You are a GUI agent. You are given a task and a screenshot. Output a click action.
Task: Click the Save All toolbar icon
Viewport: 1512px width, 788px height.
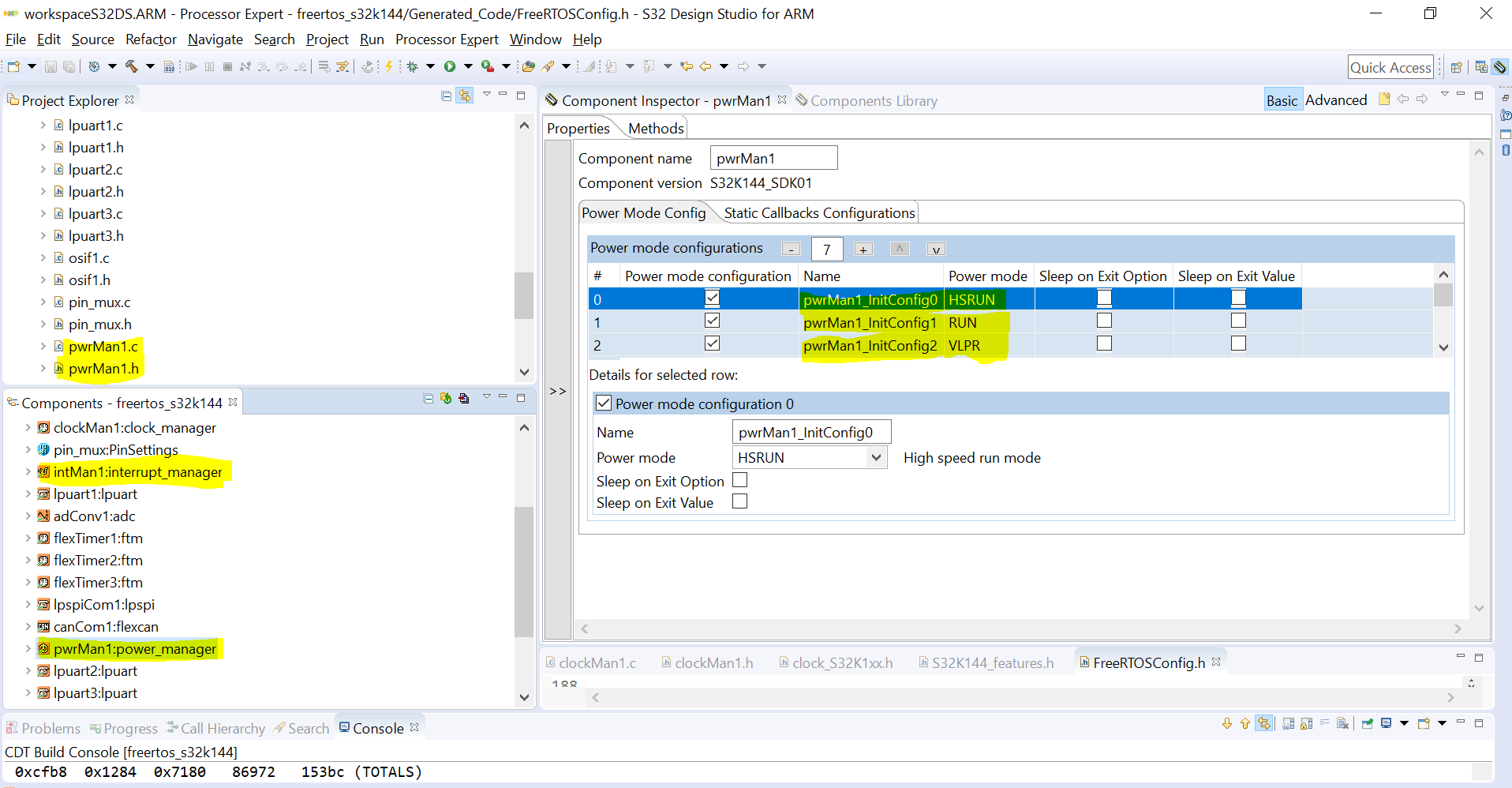69,66
